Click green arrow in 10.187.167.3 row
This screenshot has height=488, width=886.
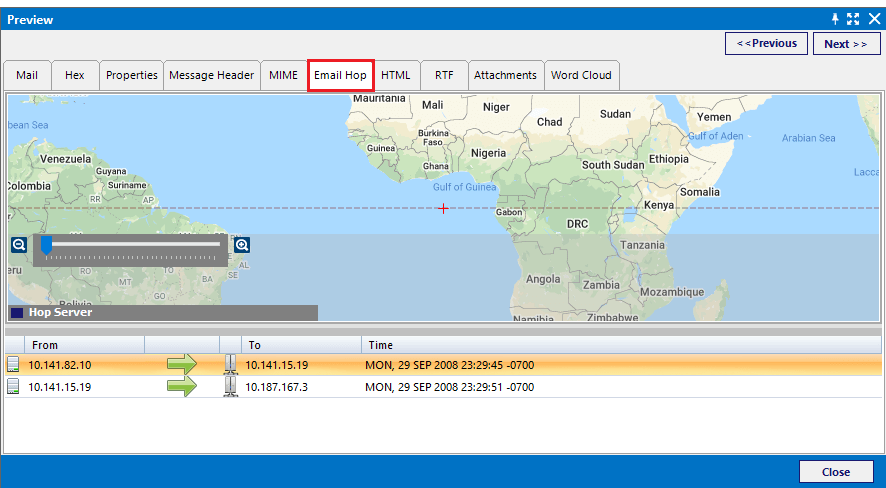tap(182, 387)
